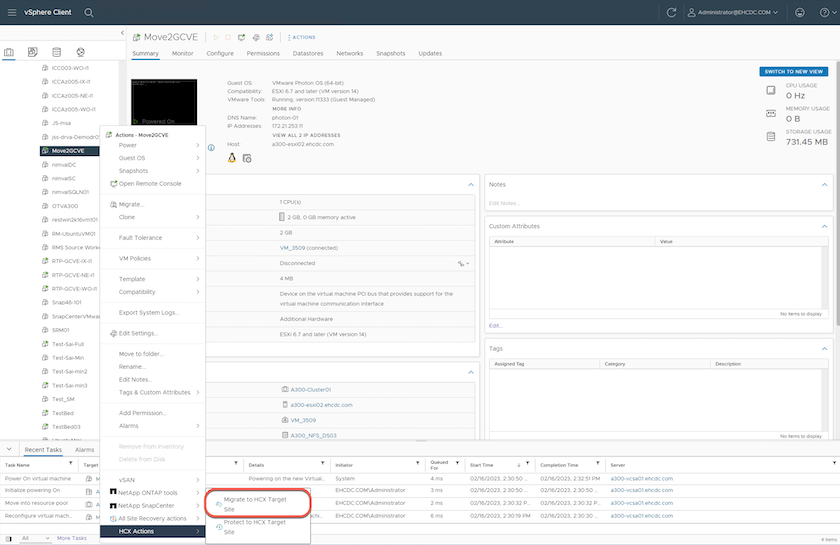
Task: Open the Administrator@EHCDC.COM user dropdown
Action: coord(734,12)
